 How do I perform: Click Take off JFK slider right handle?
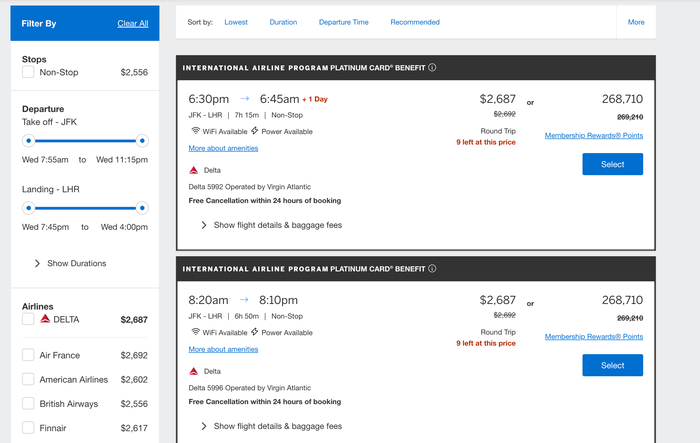(x=142, y=141)
